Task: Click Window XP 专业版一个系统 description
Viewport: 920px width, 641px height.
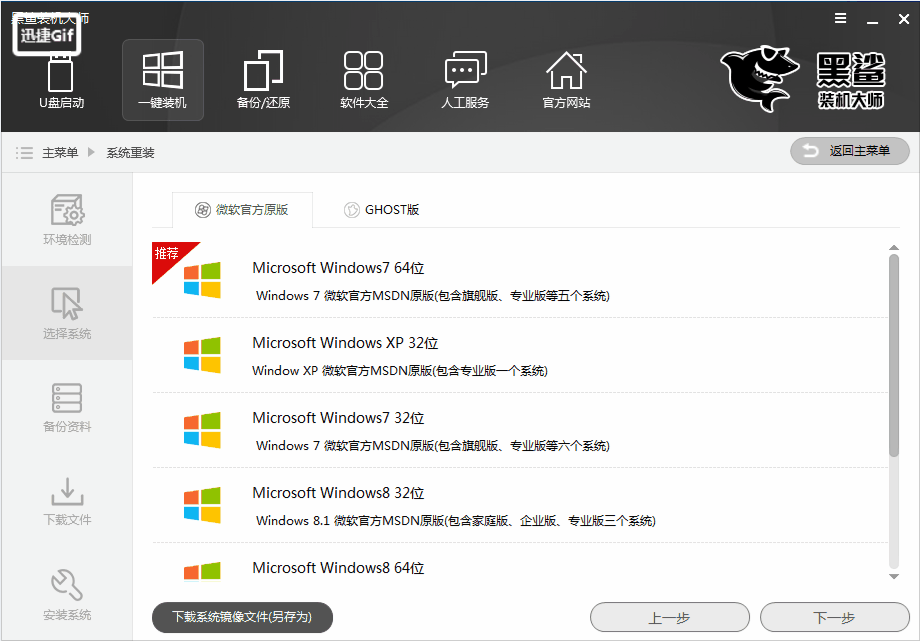Action: coord(400,371)
